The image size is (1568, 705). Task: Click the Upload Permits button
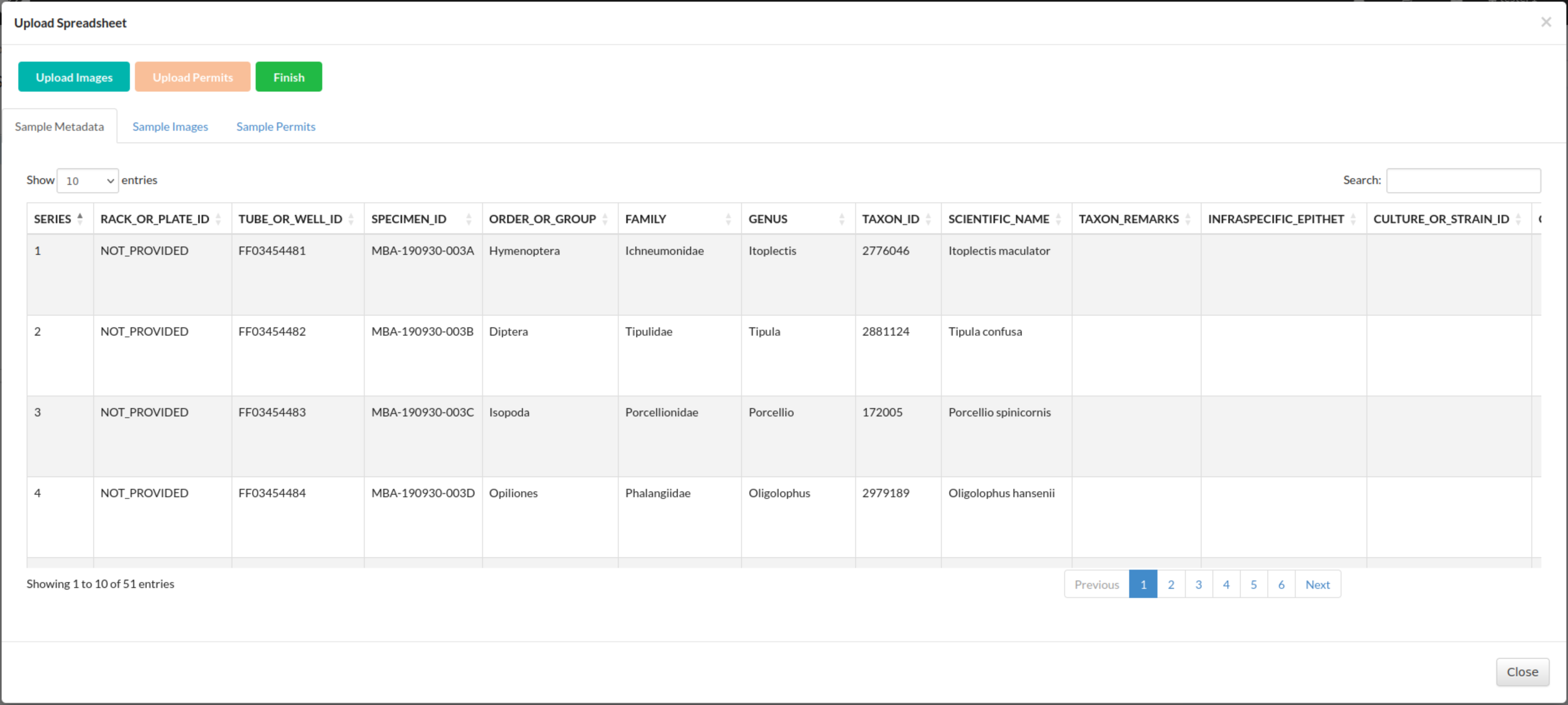point(192,77)
